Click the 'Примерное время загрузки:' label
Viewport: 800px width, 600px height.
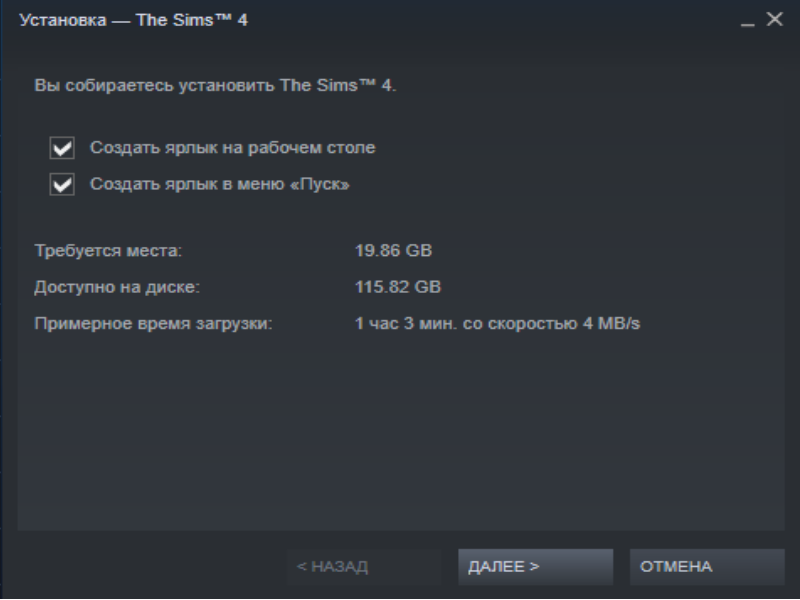pos(153,323)
